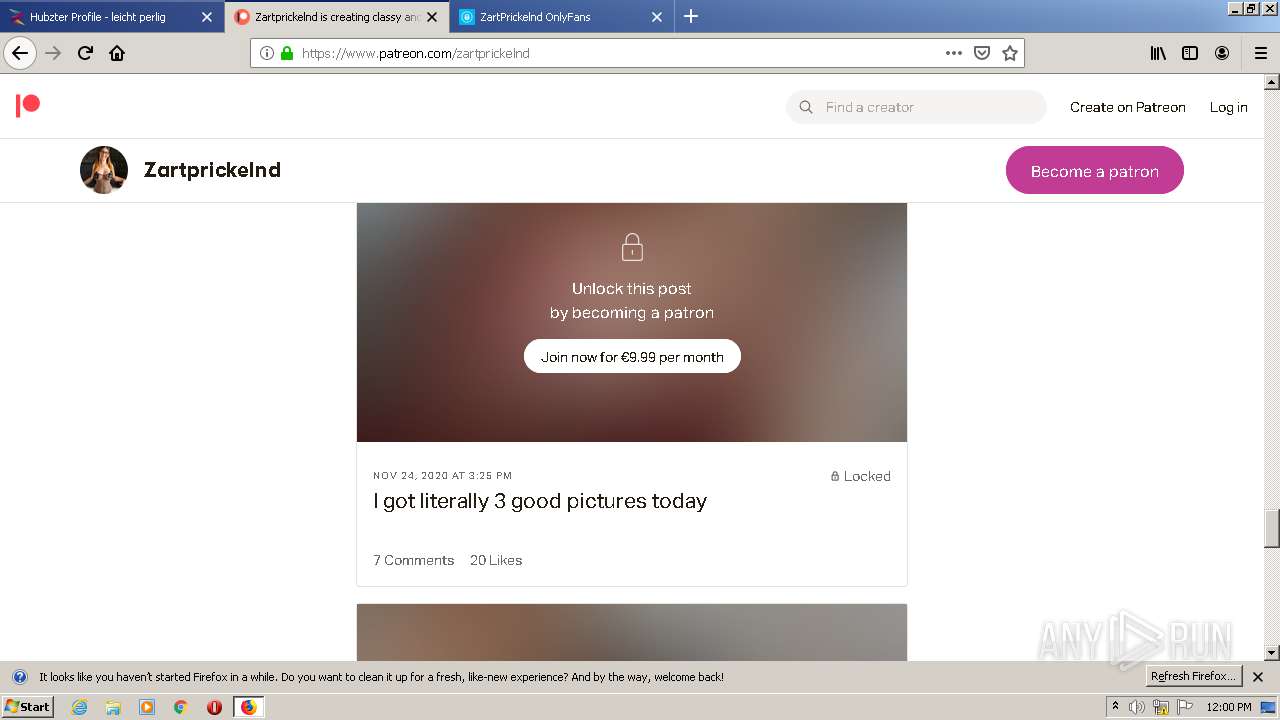This screenshot has width=1280, height=720.
Task: Open the Opera taskbar icon
Action: (x=214, y=707)
